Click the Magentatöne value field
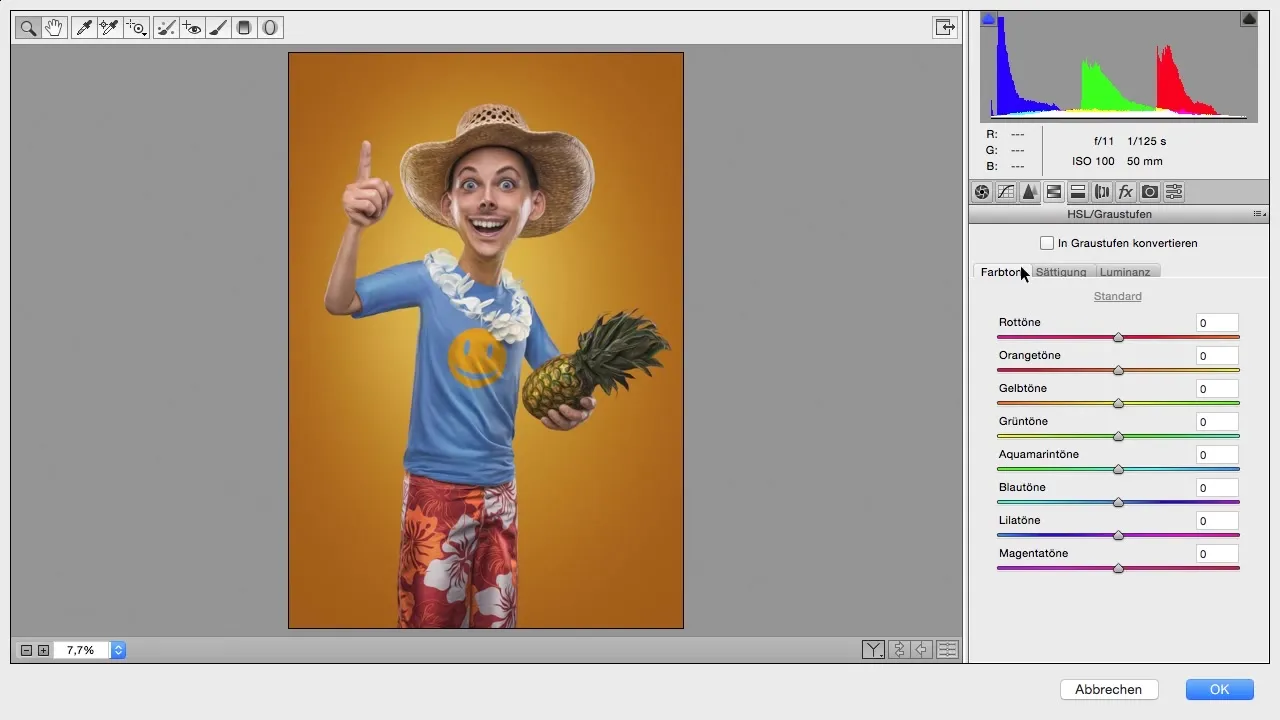The width and height of the screenshot is (1280, 720). (1217, 554)
